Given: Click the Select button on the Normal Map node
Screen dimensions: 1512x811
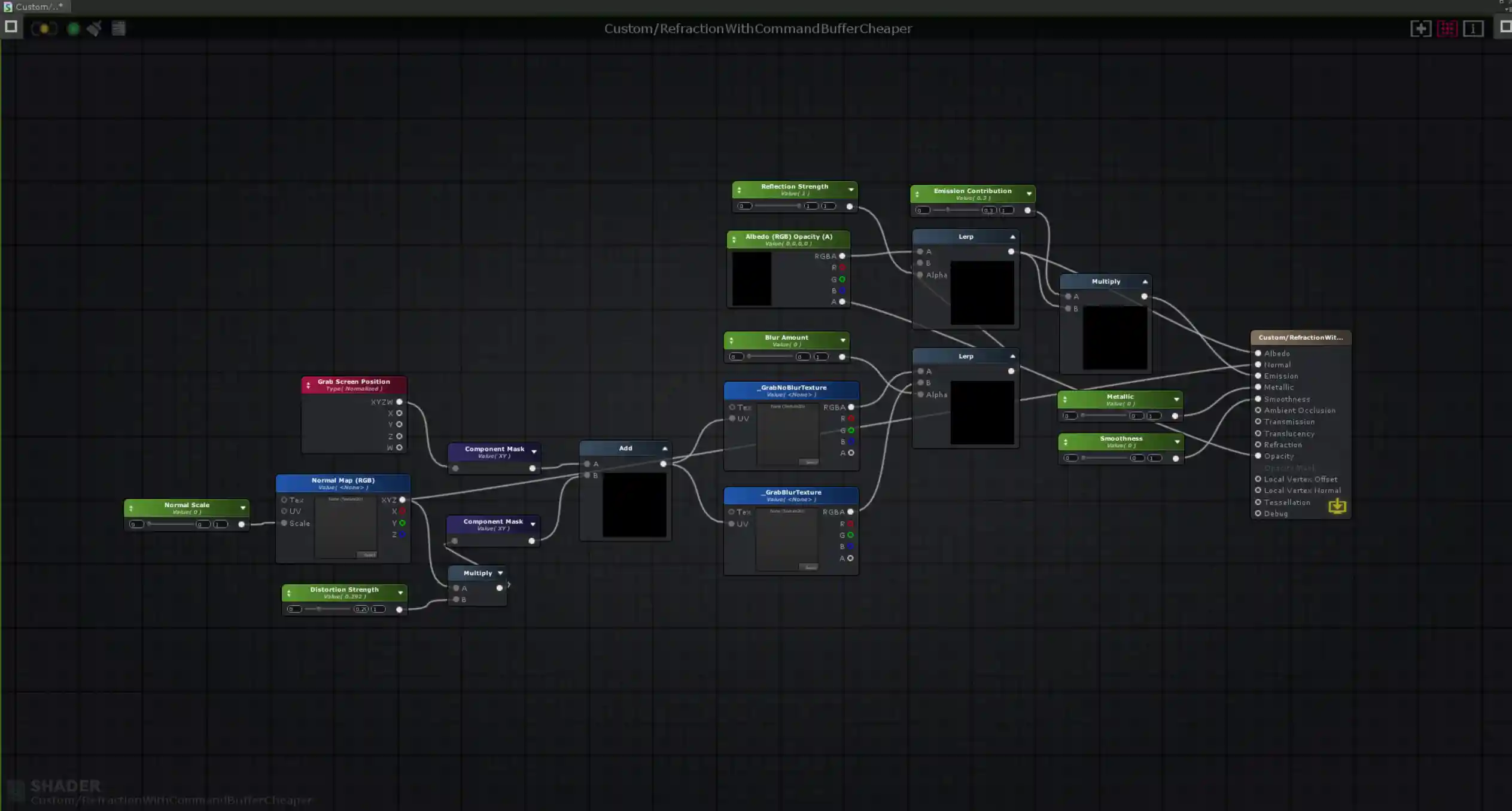Looking at the screenshot, I should [366, 554].
